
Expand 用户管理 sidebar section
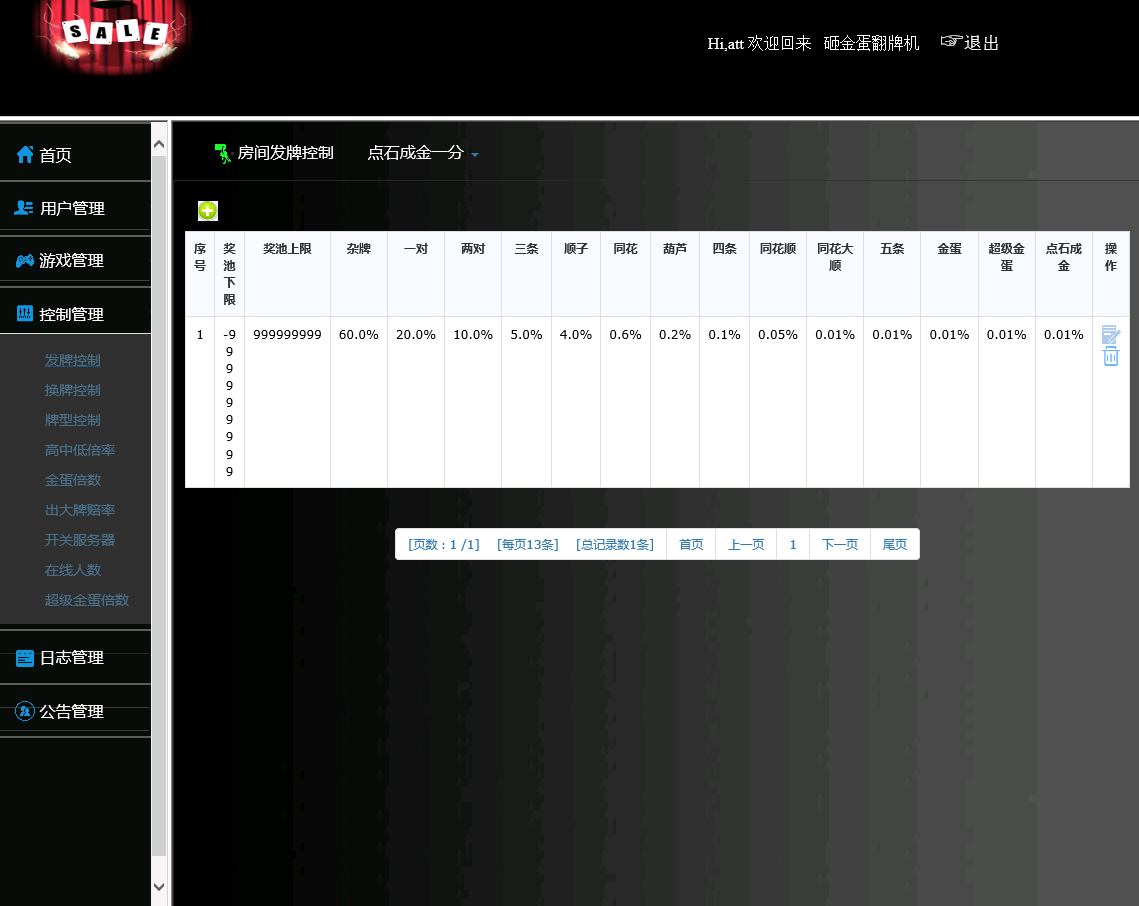coord(72,208)
